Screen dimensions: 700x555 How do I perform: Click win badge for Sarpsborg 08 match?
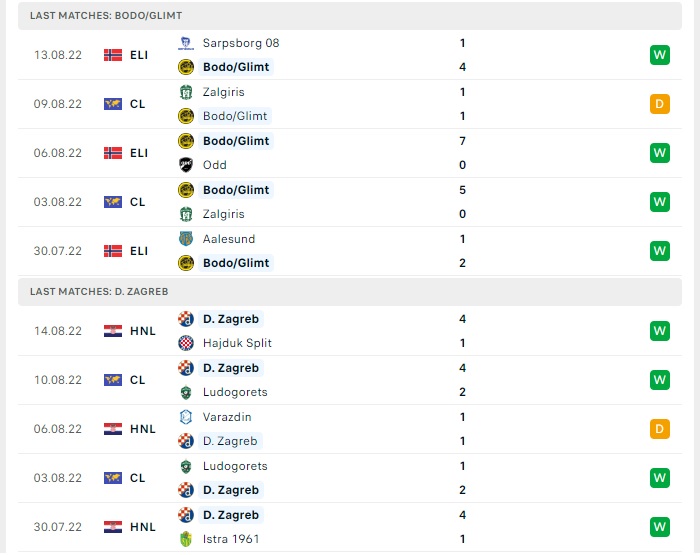pyautogui.click(x=660, y=55)
